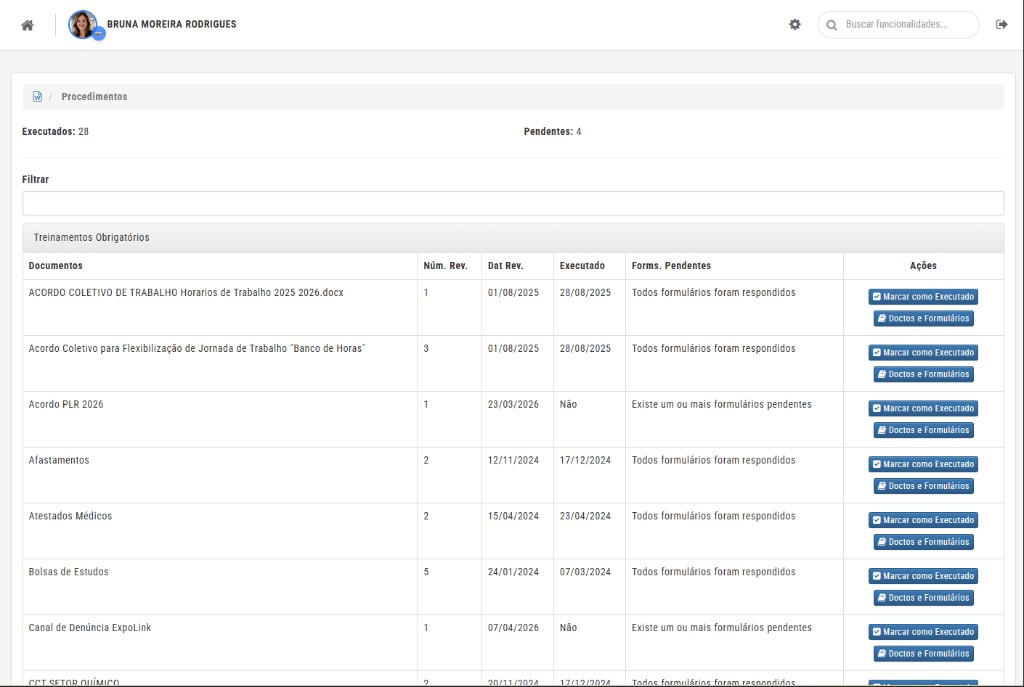Mark Afastamentos as executed
This screenshot has width=1024, height=687.
923,464
